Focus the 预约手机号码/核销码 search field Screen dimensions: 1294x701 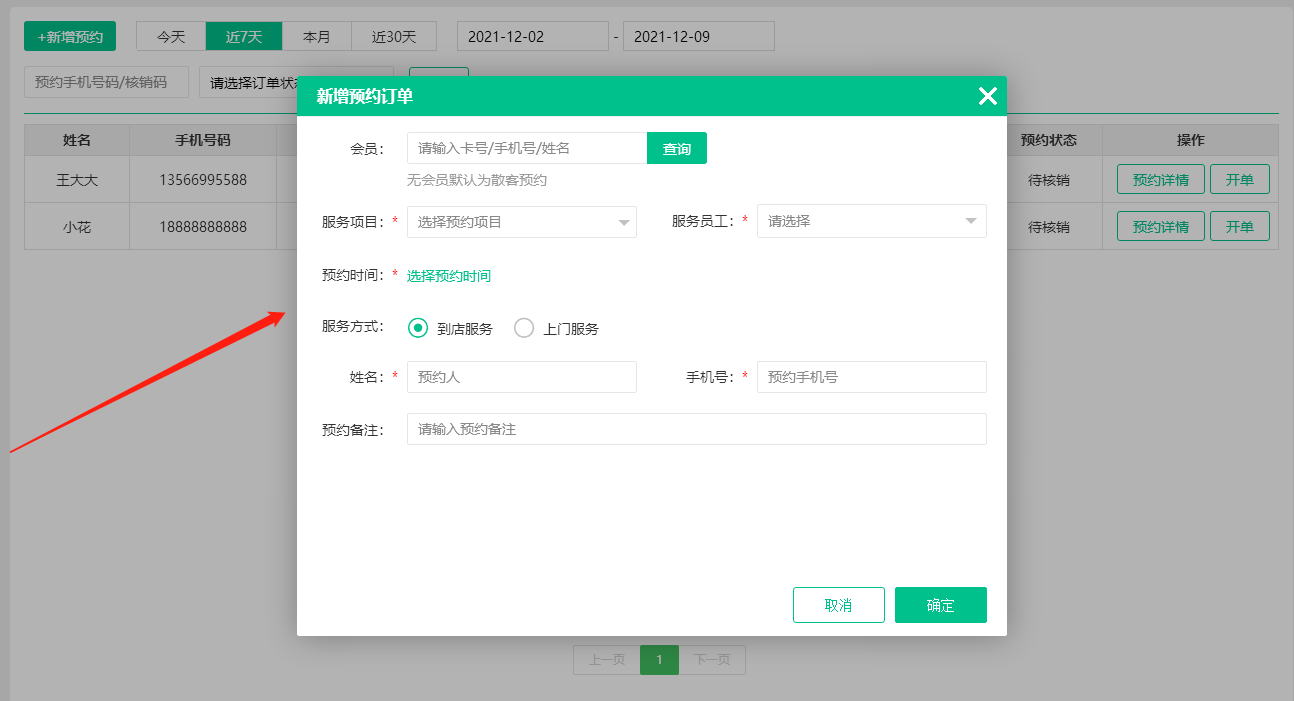(x=106, y=83)
